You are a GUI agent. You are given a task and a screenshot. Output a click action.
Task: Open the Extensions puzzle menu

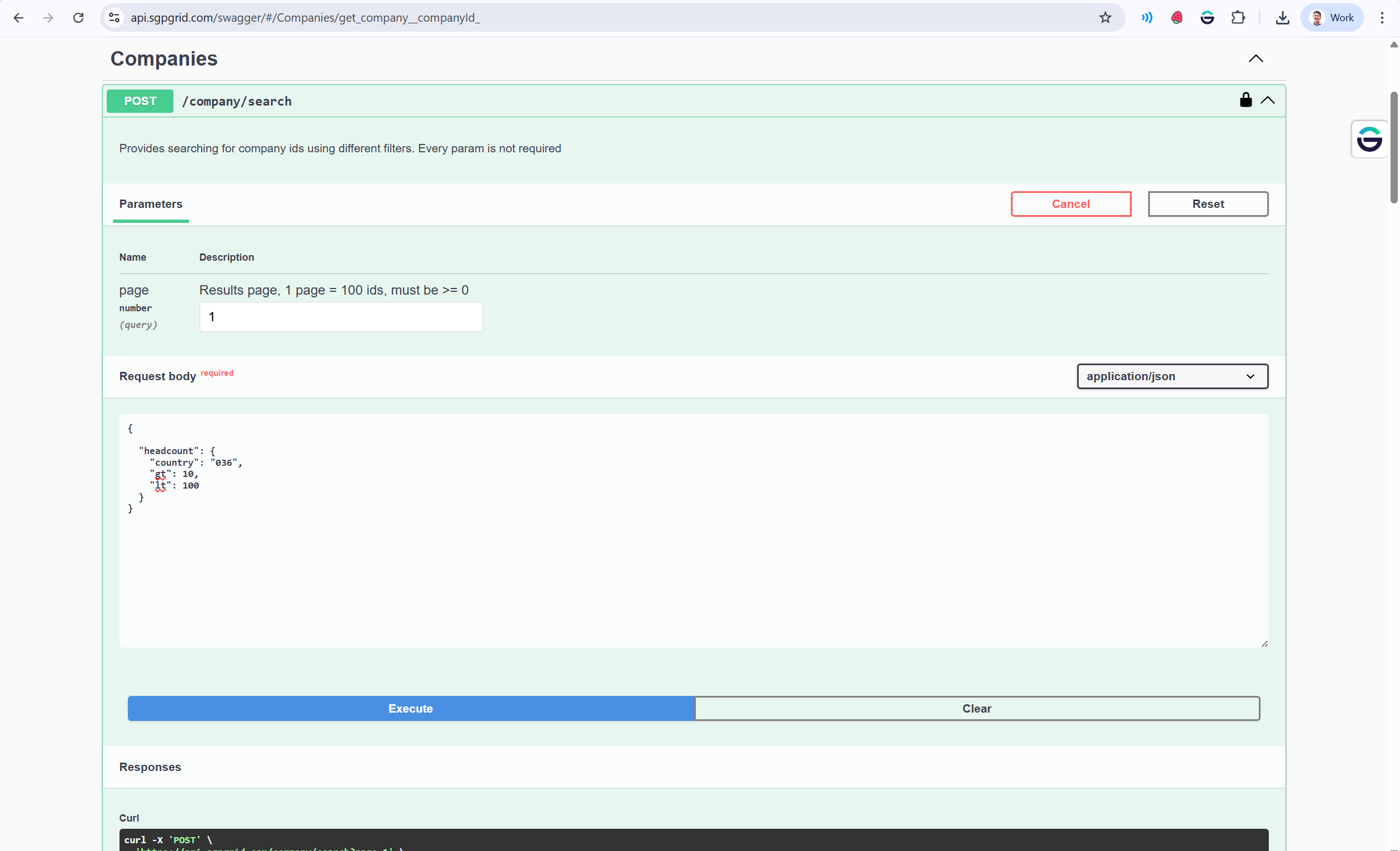point(1238,18)
